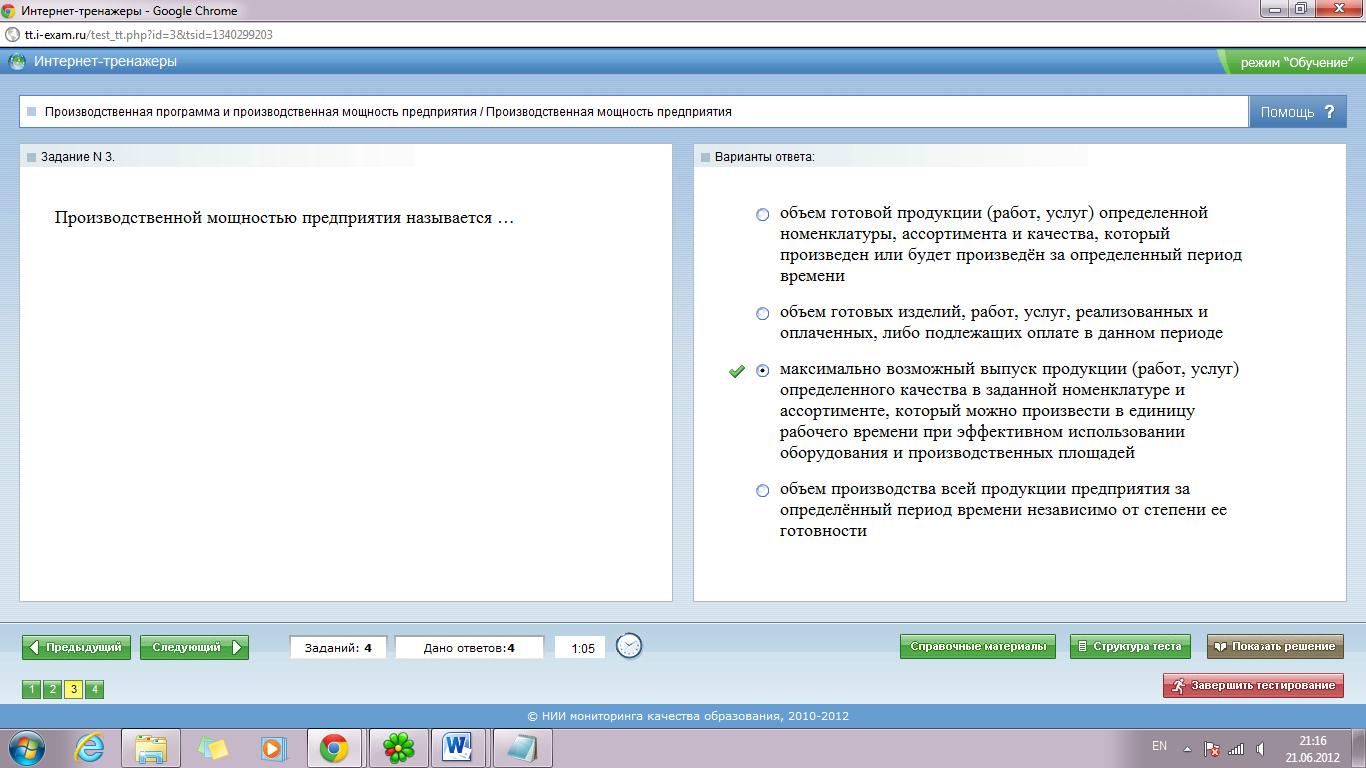Screen dimensions: 1366x768
Task: Go to previous question with Предыдущий
Action: pyautogui.click(x=76, y=647)
